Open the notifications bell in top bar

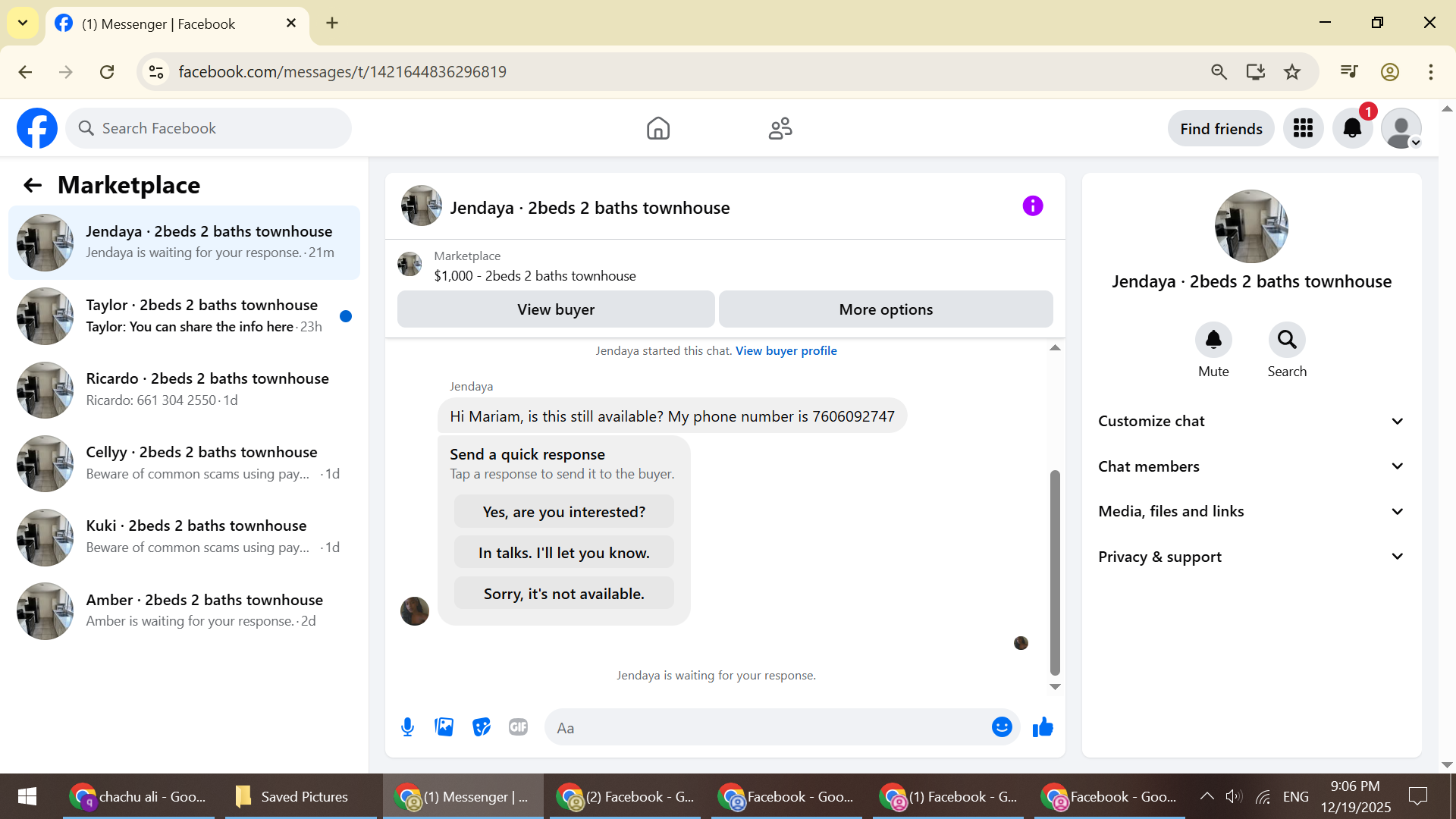tap(1352, 128)
